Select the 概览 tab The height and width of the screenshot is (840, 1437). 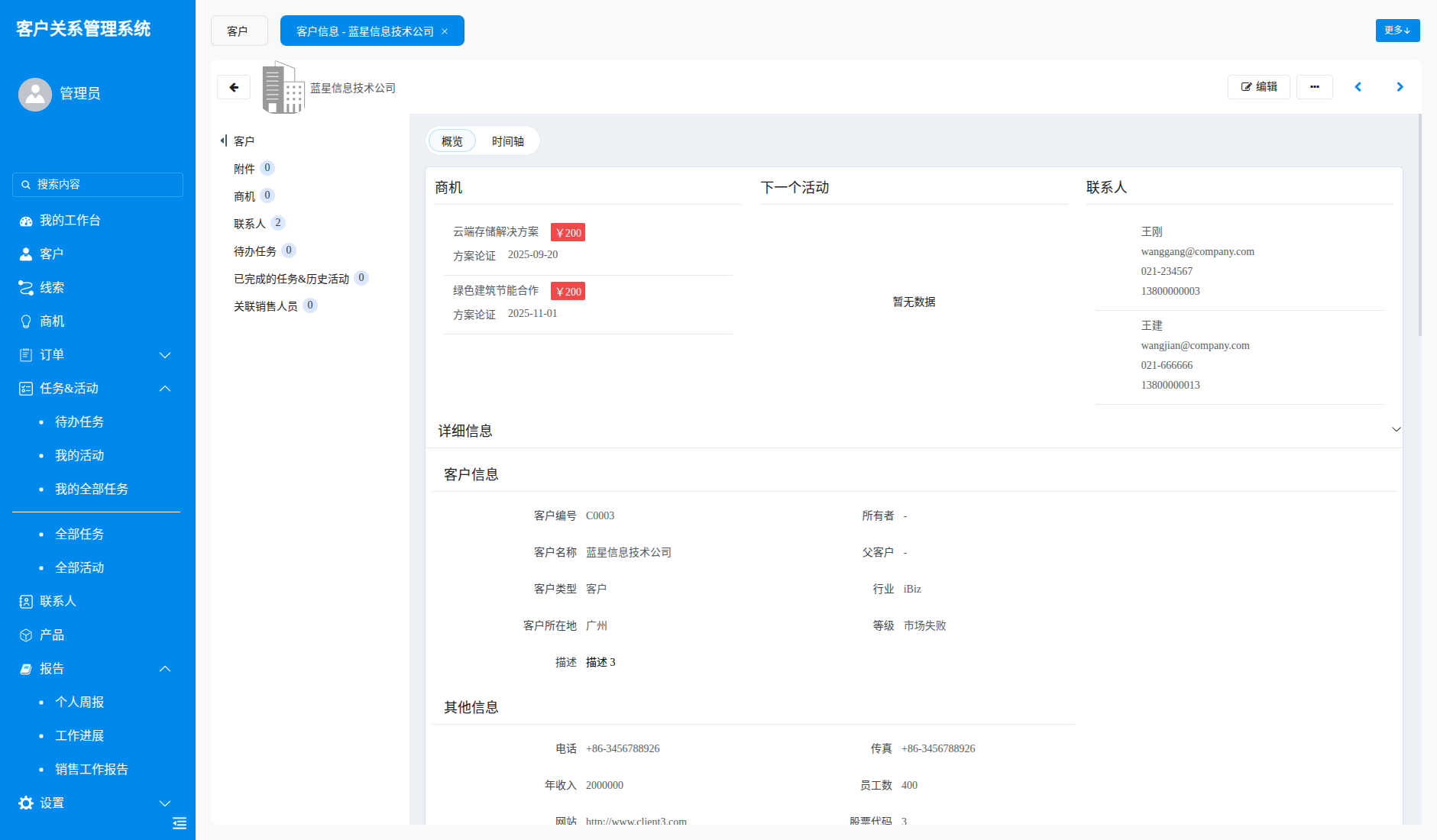[x=451, y=141]
